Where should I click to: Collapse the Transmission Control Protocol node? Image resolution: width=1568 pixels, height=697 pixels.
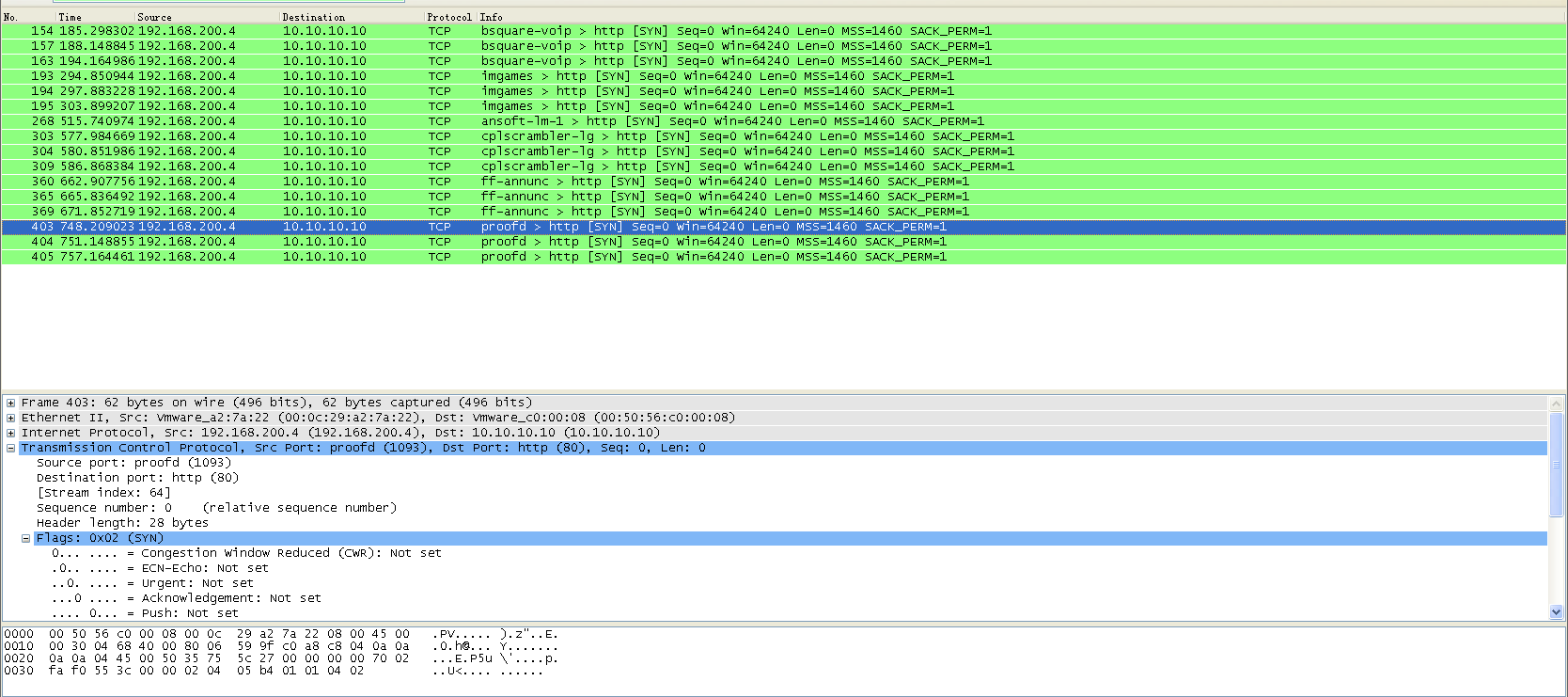(x=10, y=448)
